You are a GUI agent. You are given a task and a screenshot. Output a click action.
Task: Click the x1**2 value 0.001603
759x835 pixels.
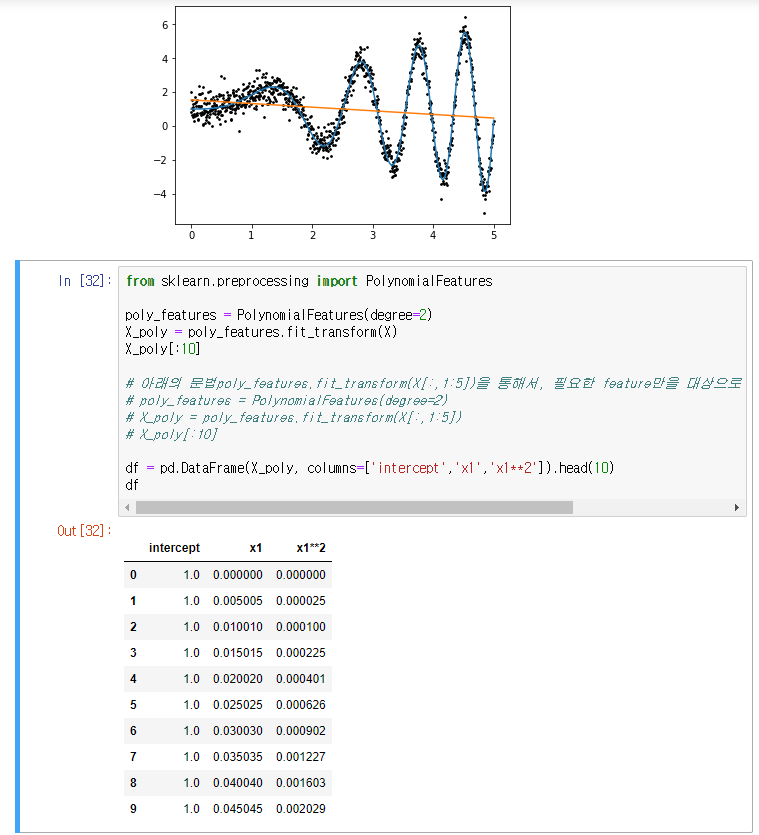pyautogui.click(x=301, y=782)
